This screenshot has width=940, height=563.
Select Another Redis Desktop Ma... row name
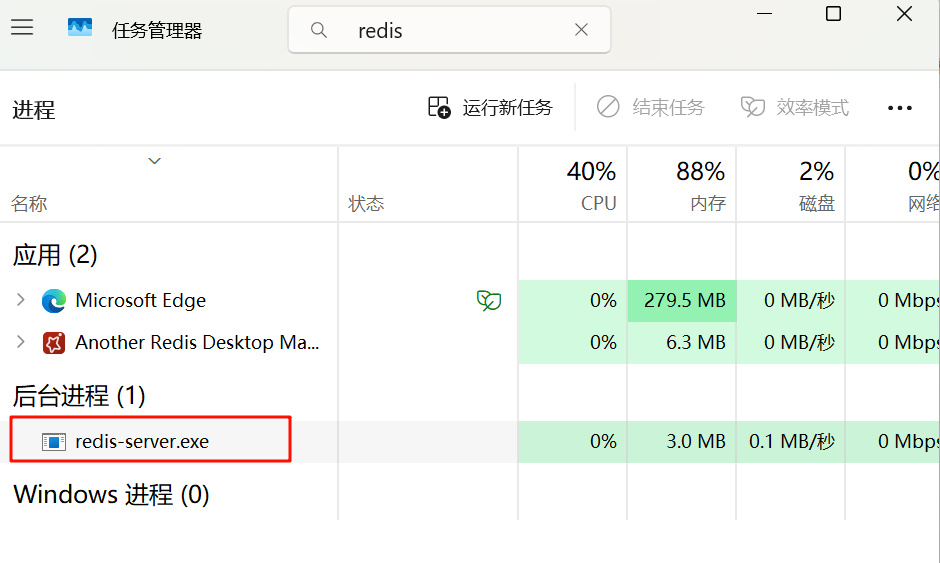click(197, 342)
